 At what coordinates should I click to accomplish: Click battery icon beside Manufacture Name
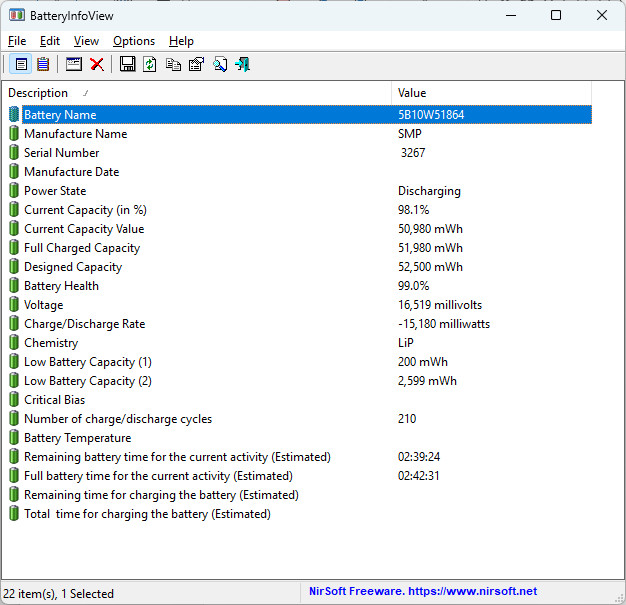click(14, 133)
